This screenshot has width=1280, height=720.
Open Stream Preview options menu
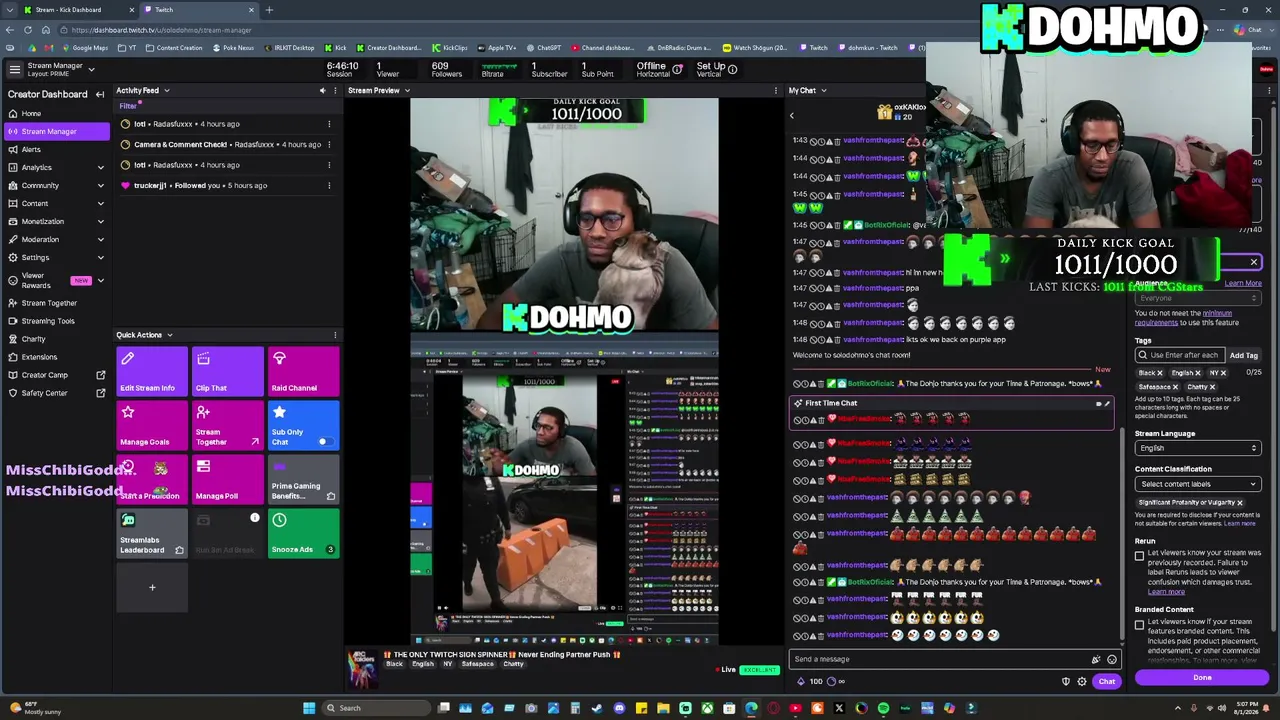[x=775, y=91]
